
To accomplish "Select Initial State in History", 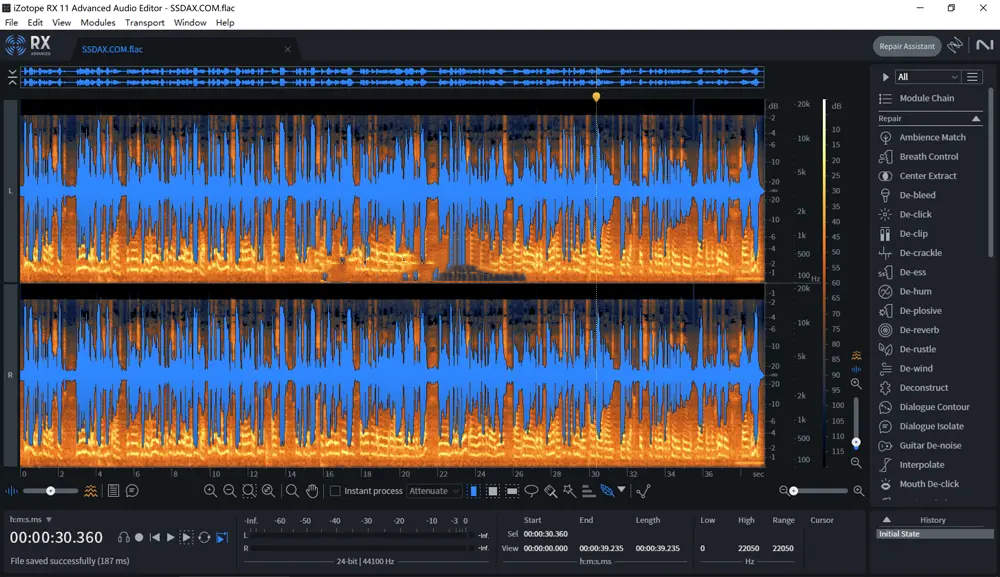I will click(935, 534).
